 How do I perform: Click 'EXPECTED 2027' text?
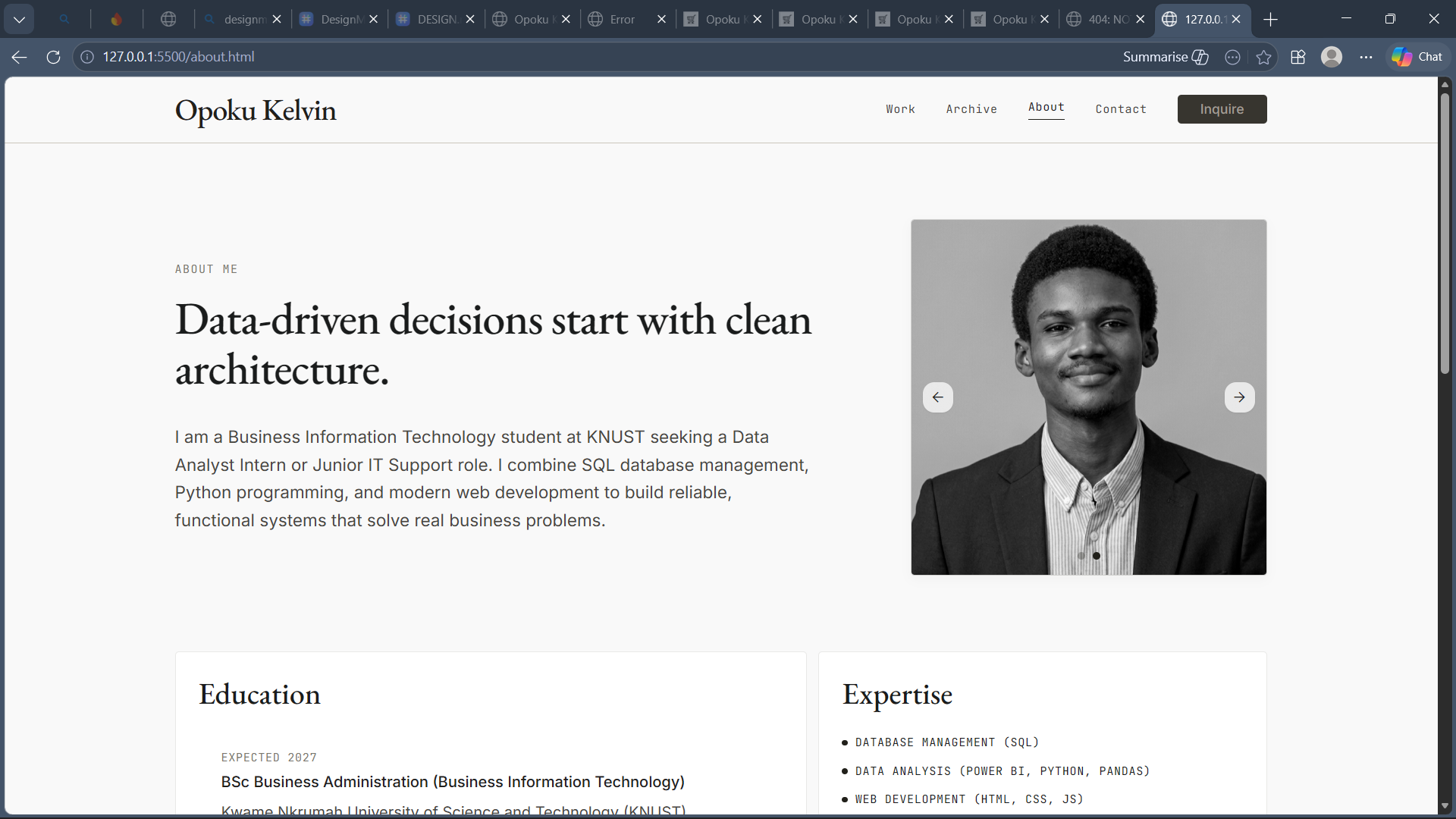click(x=269, y=758)
